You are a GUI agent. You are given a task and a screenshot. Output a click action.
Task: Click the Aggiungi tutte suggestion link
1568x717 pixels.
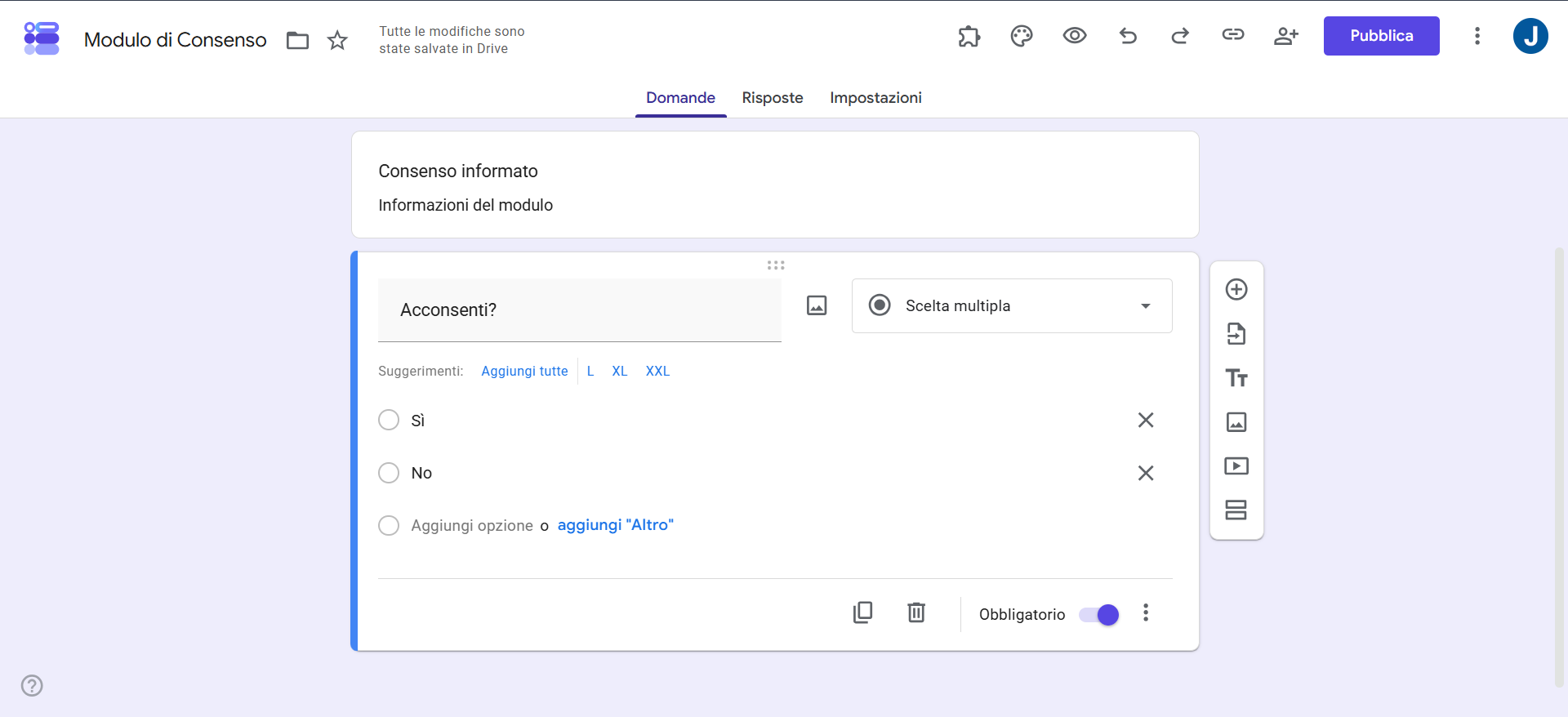click(524, 371)
